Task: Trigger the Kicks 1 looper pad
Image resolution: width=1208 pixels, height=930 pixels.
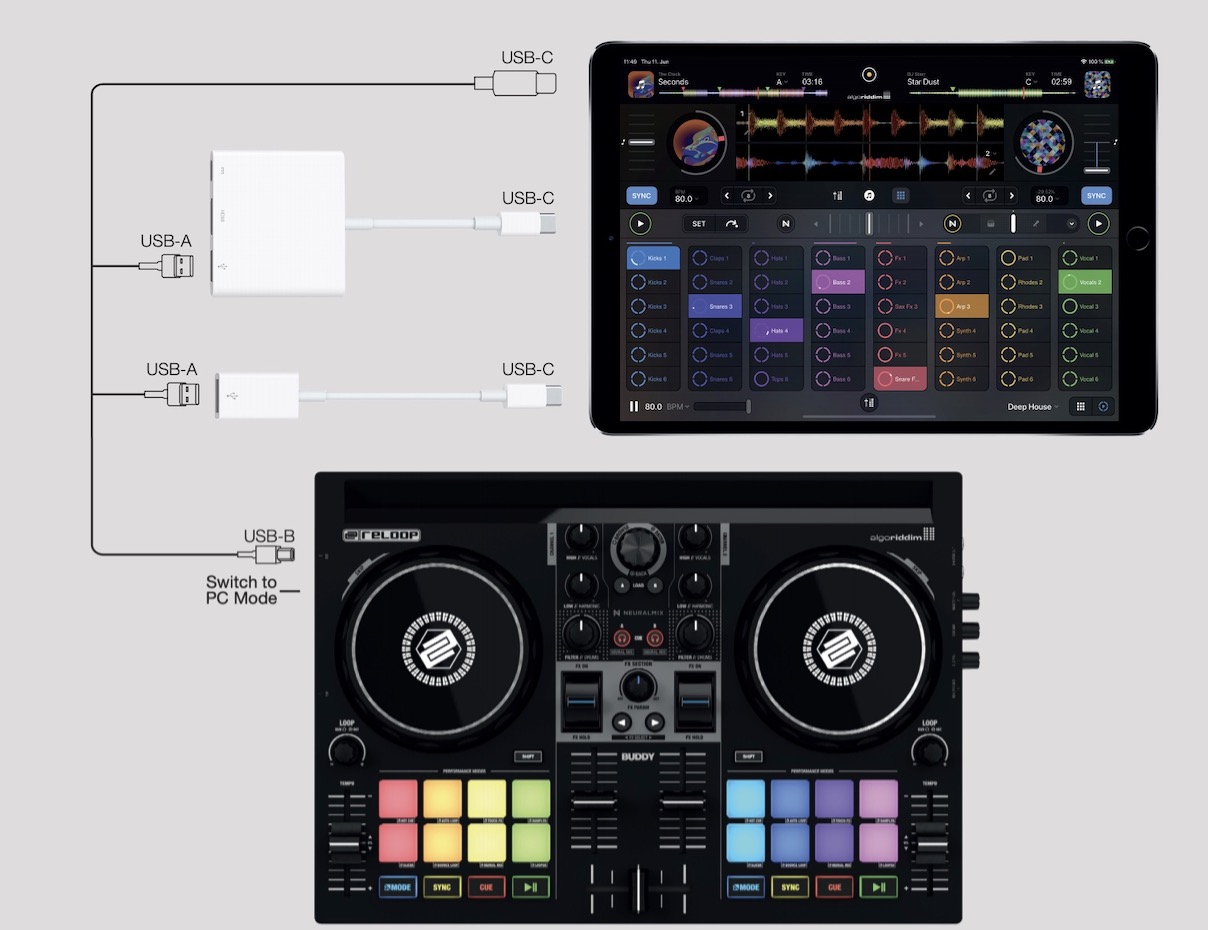Action: coord(652,257)
